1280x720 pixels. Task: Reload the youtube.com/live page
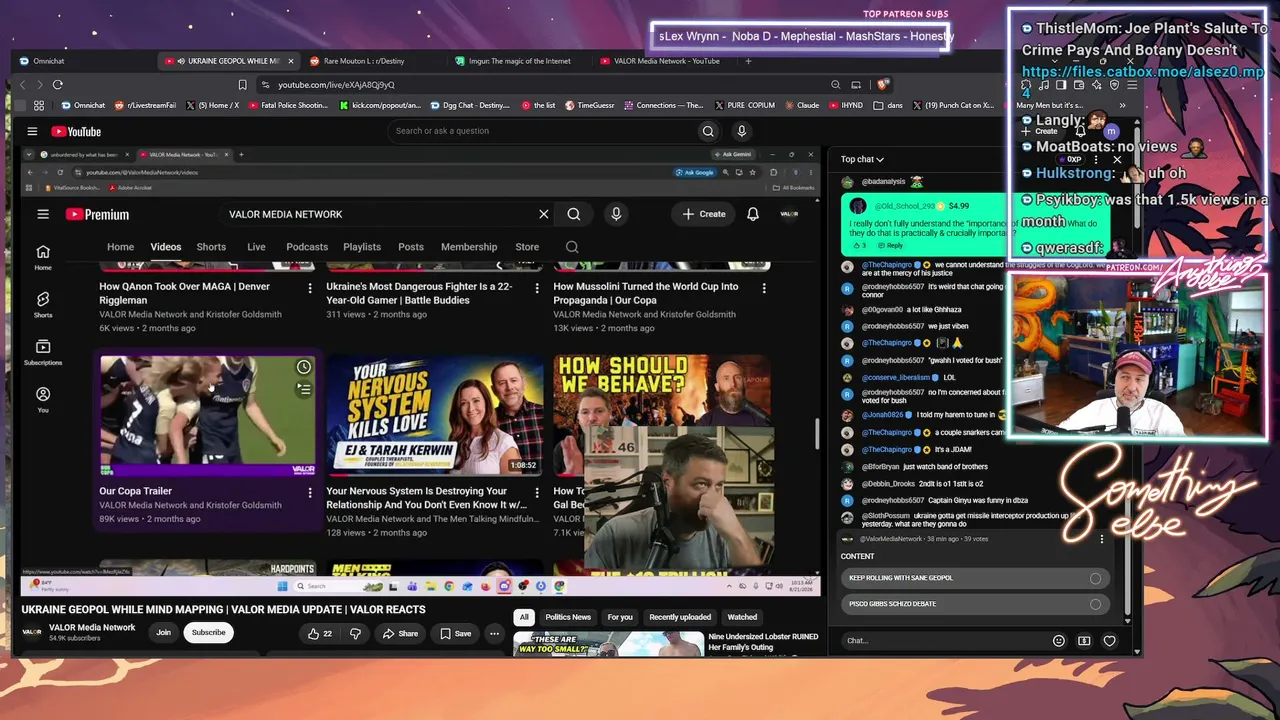[x=58, y=85]
